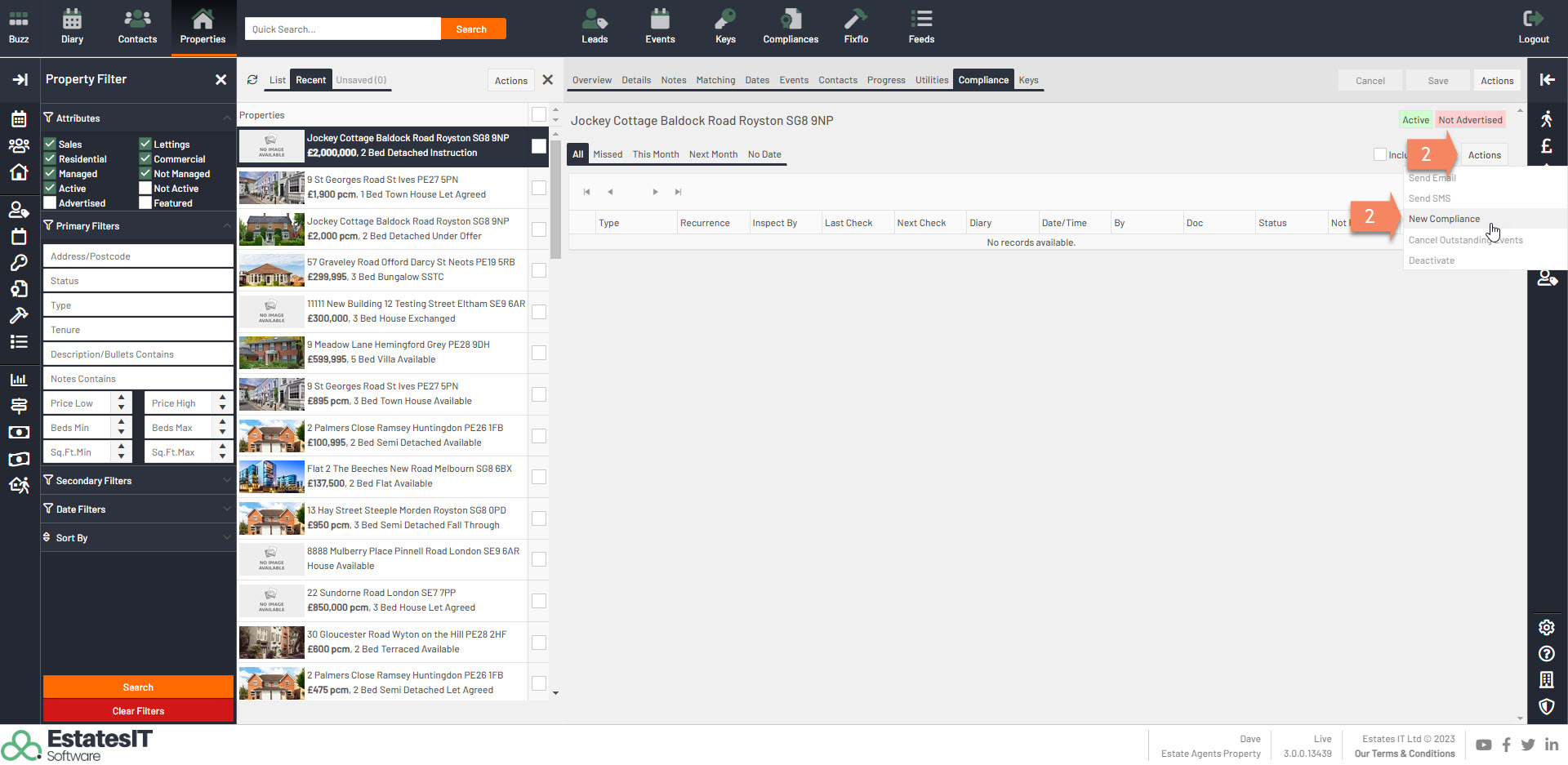This screenshot has height=765, width=1568.
Task: Open the Fixflo integration icon
Action: (x=856, y=27)
